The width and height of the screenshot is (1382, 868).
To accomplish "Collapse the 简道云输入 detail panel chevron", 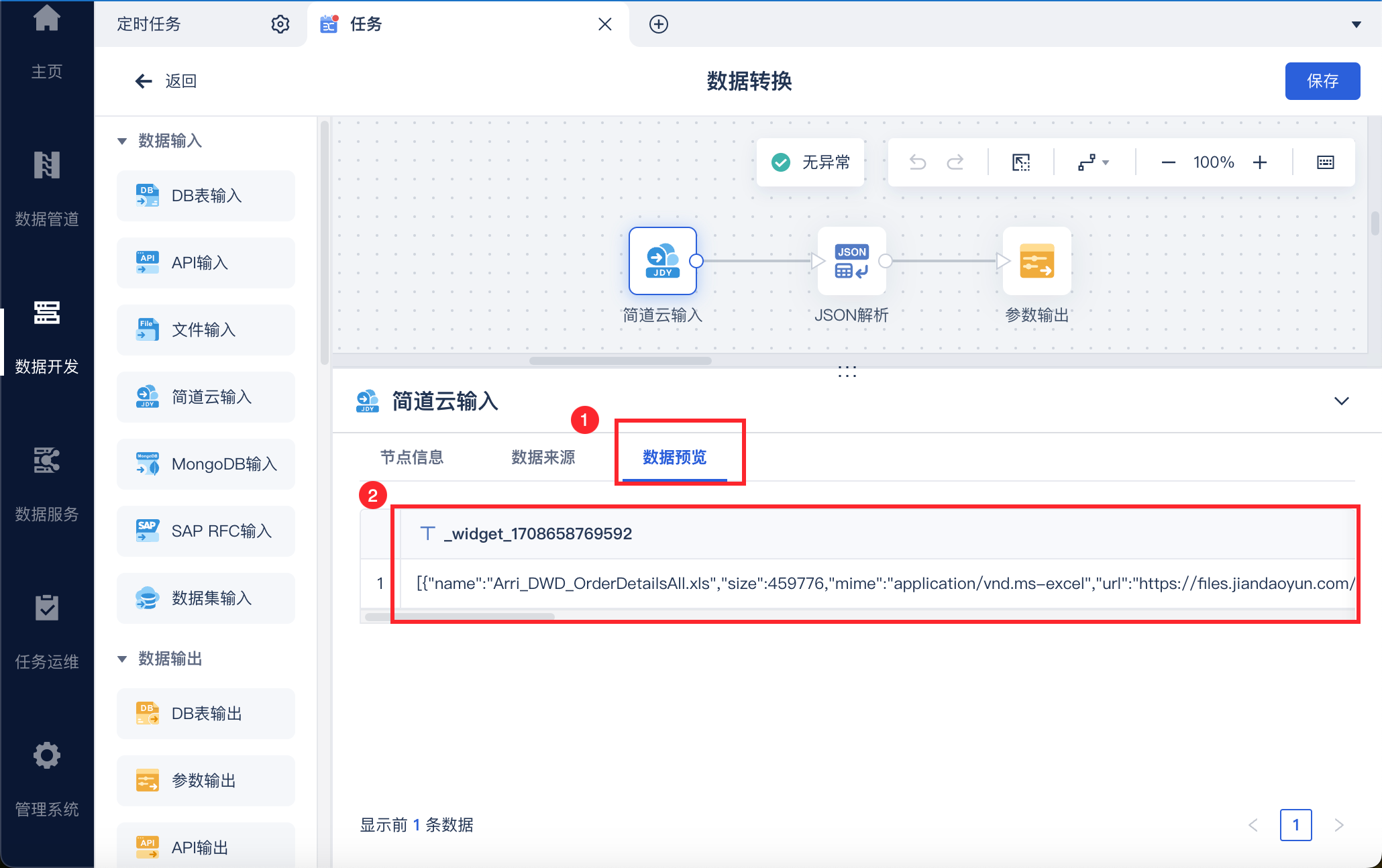I will (1341, 401).
